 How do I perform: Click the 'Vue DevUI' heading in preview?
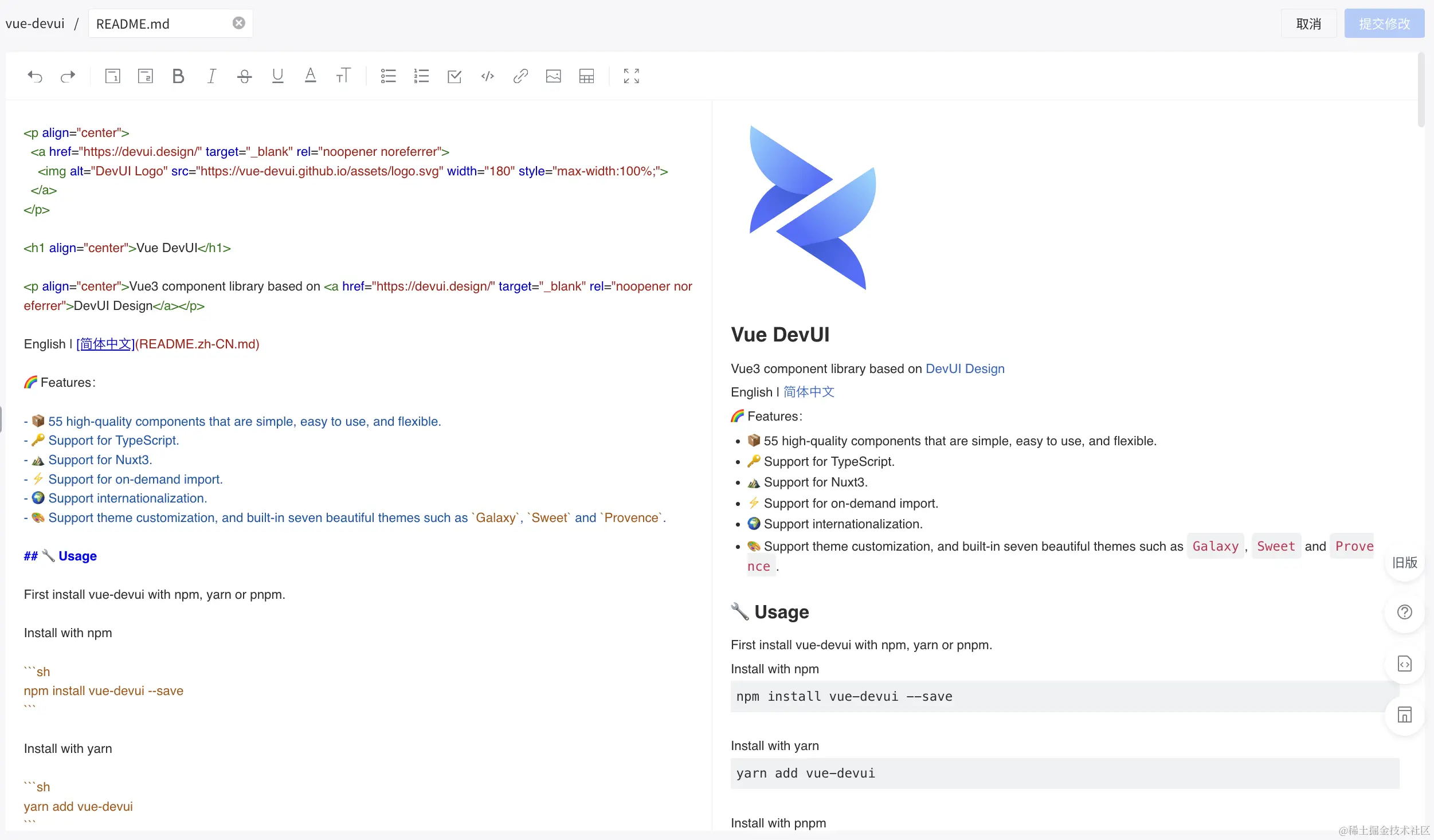780,335
